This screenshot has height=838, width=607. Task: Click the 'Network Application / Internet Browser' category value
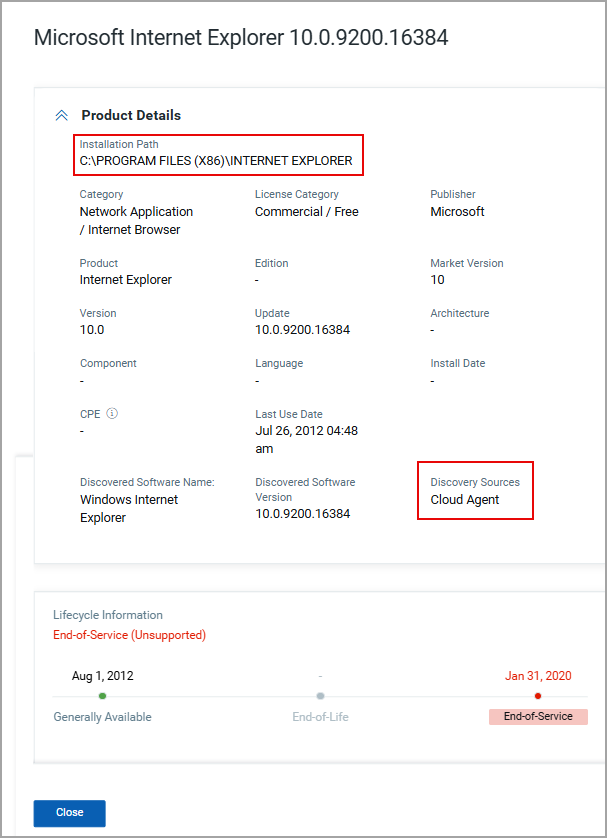pyautogui.click(x=136, y=221)
